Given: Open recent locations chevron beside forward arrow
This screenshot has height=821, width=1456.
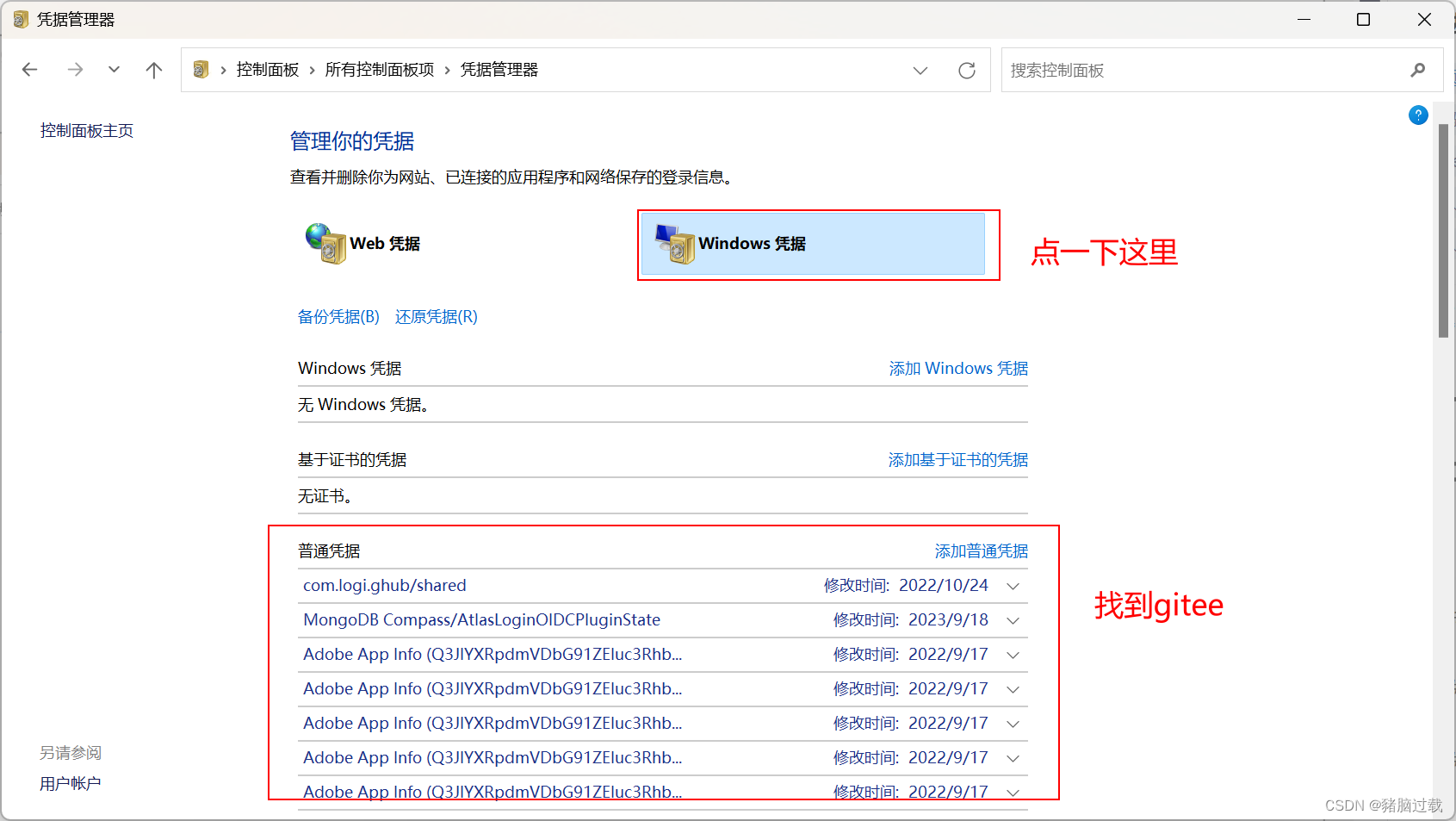Looking at the screenshot, I should pos(114,70).
